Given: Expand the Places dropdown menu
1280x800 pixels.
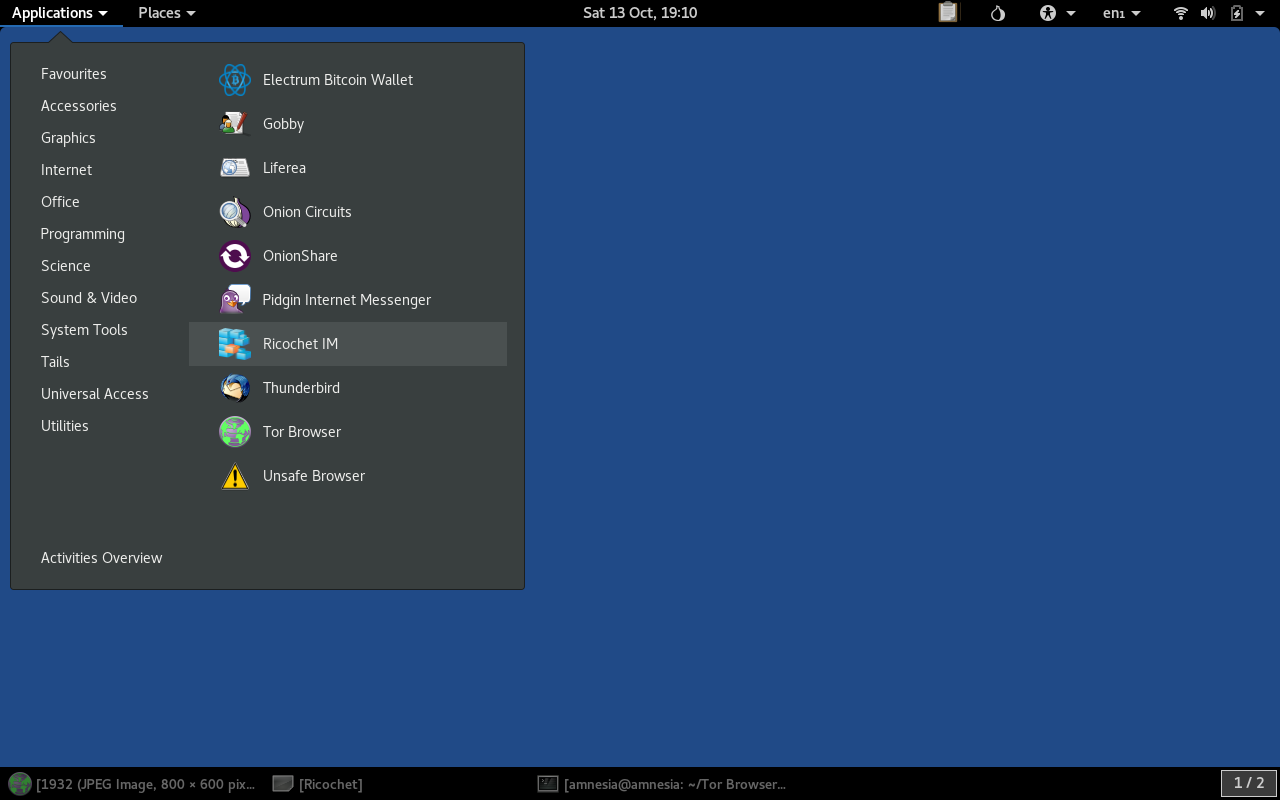Looking at the screenshot, I should pyautogui.click(x=166, y=13).
